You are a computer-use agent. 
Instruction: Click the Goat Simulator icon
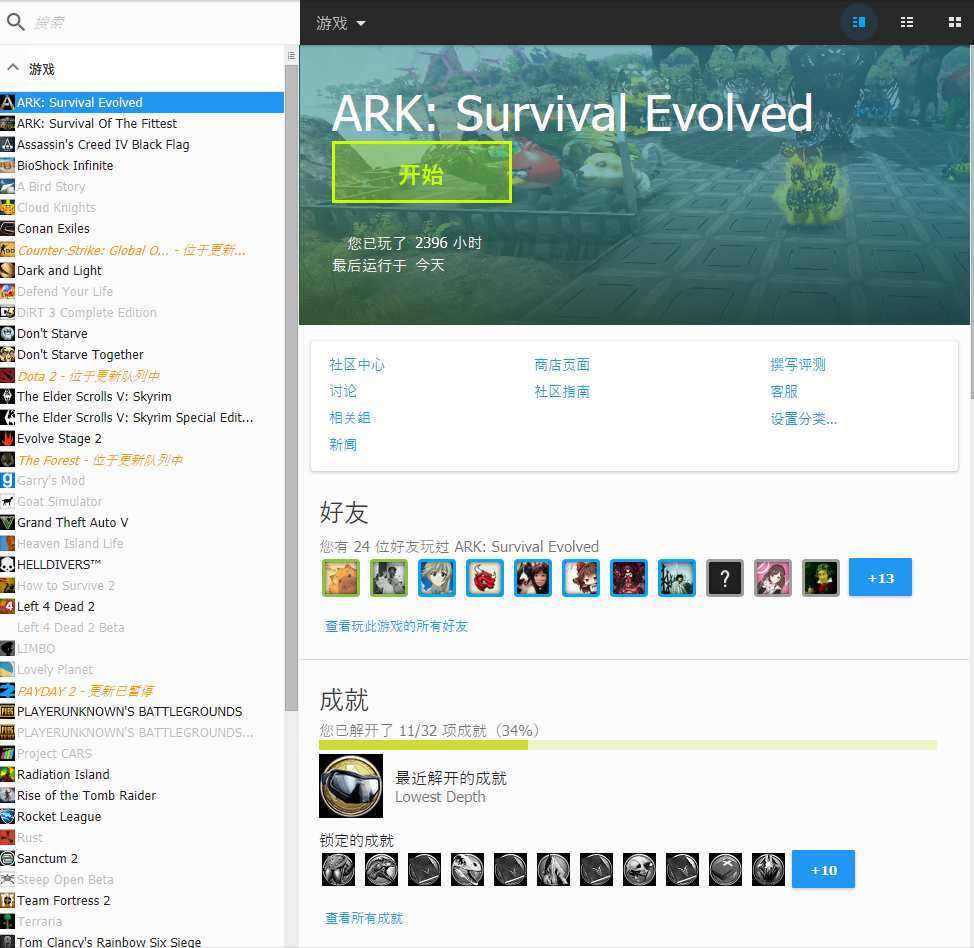click(x=7, y=501)
